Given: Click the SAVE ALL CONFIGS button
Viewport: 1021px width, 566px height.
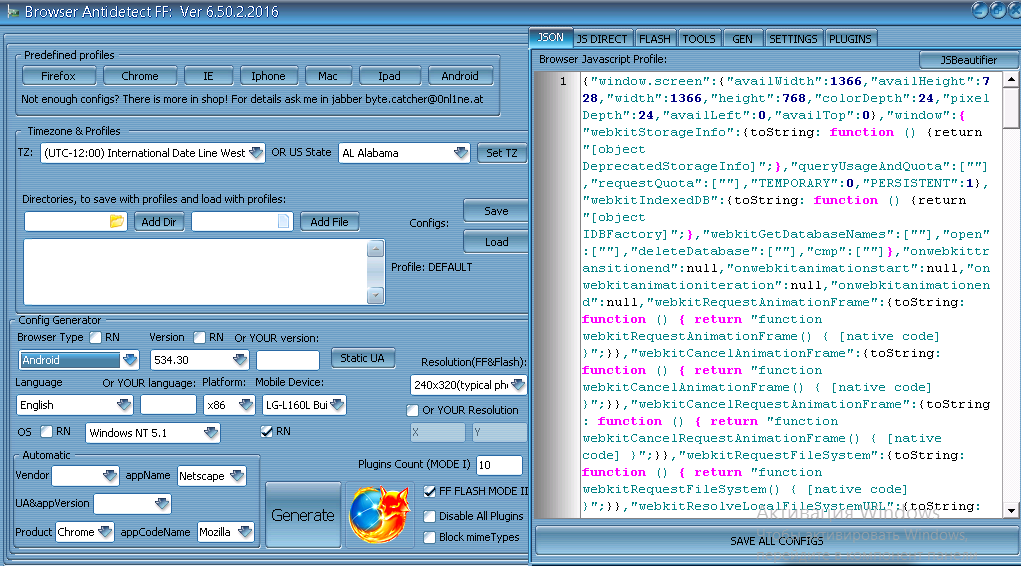Looking at the screenshot, I should [x=776, y=541].
